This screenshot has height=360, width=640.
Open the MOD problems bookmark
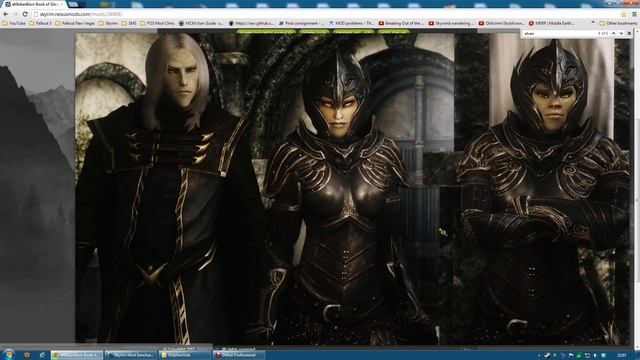coord(351,23)
